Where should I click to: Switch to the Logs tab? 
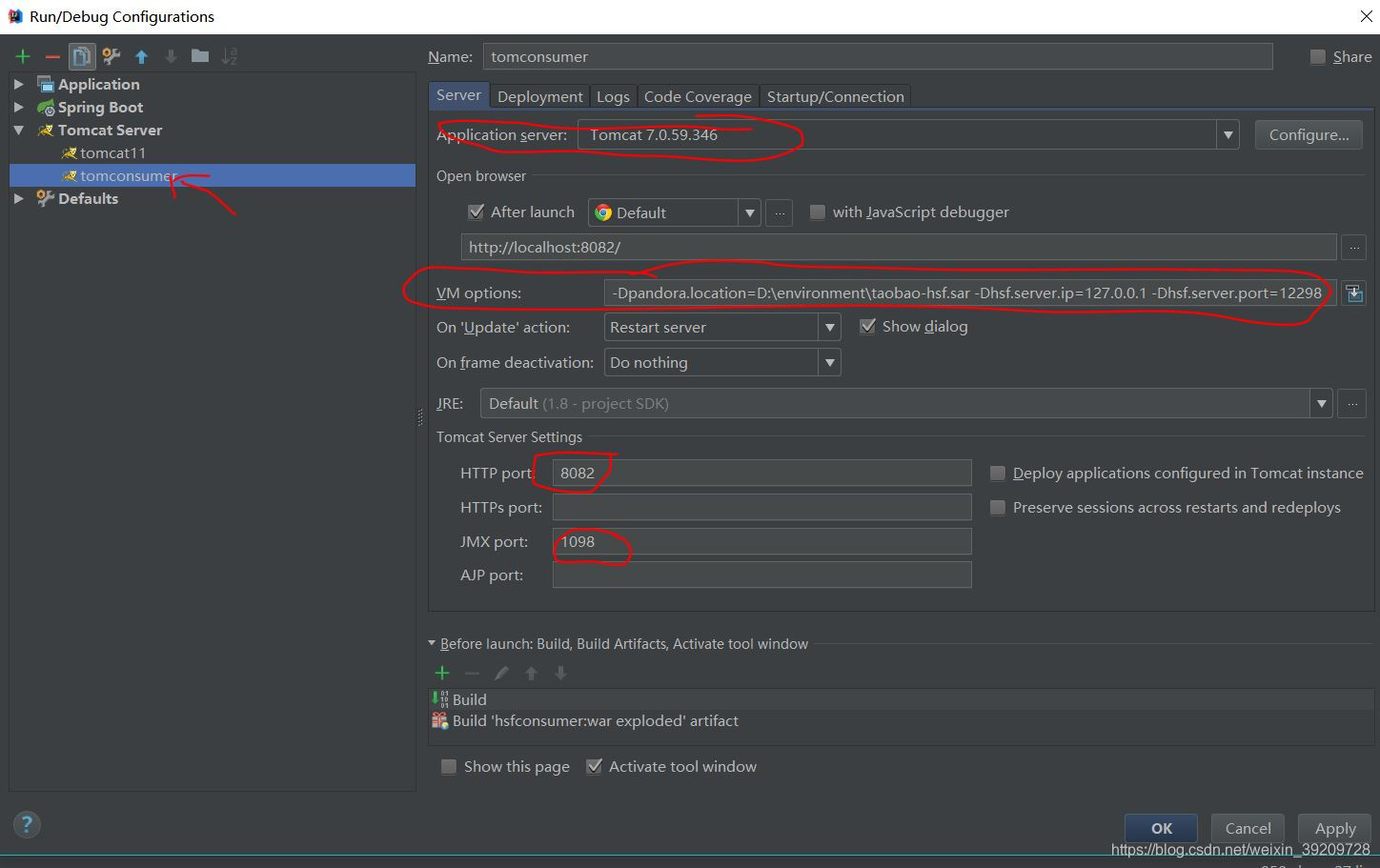tap(613, 96)
